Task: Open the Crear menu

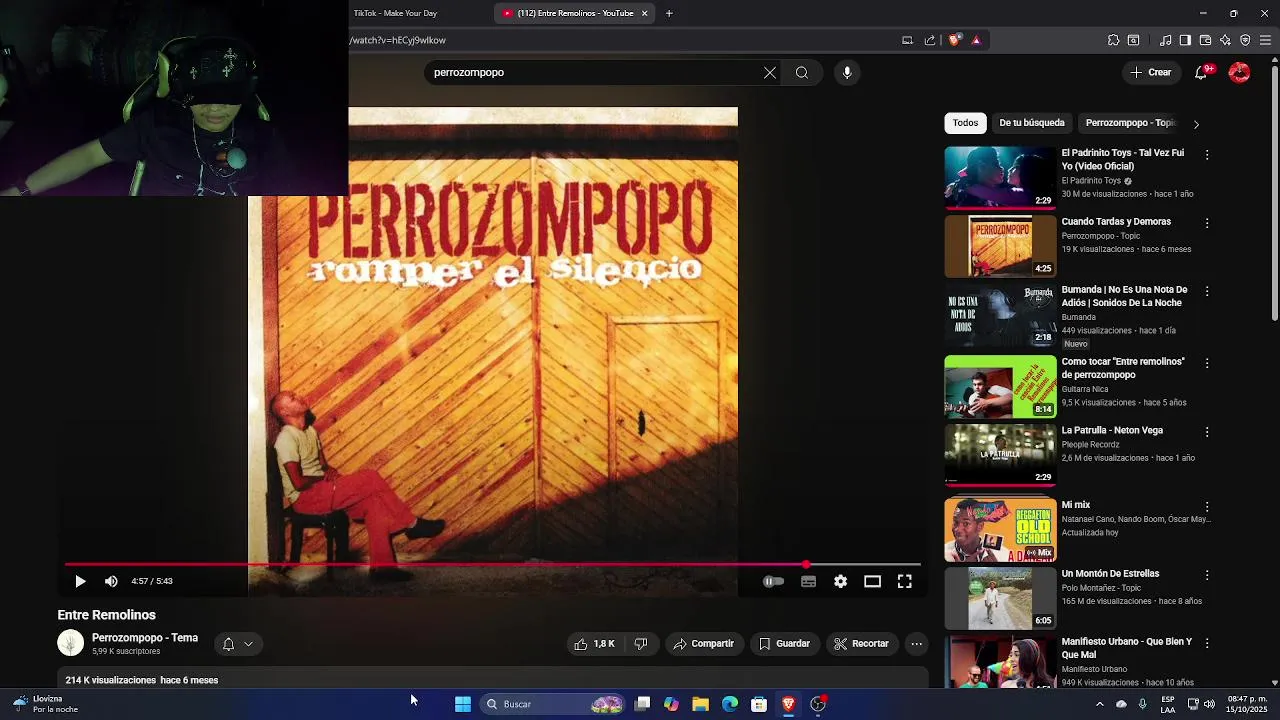Action: 1151,72
